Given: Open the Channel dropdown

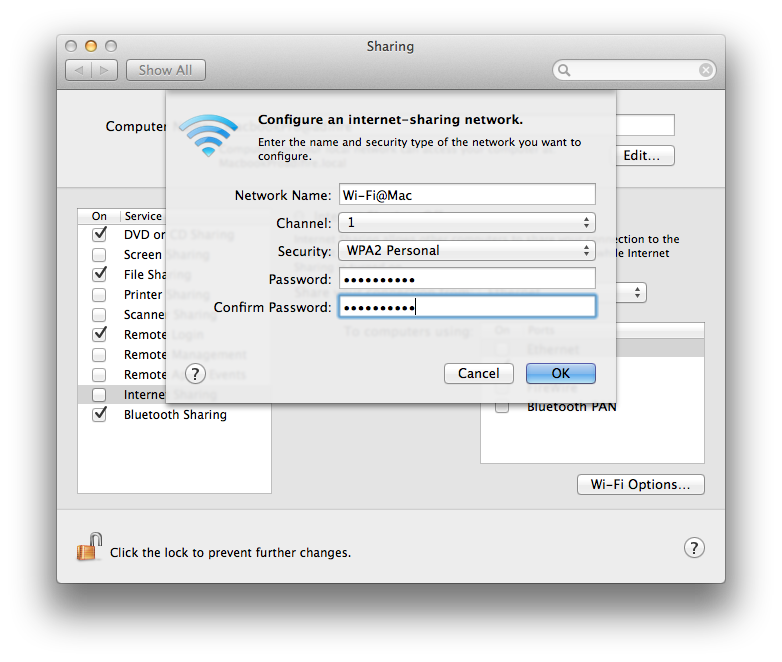Looking at the screenshot, I should pyautogui.click(x=467, y=222).
